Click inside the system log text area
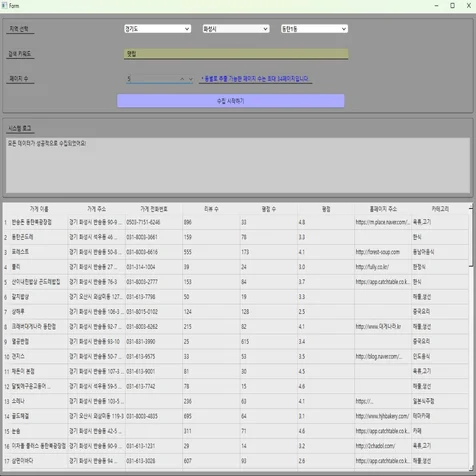This screenshot has height=476, width=476. [x=238, y=165]
